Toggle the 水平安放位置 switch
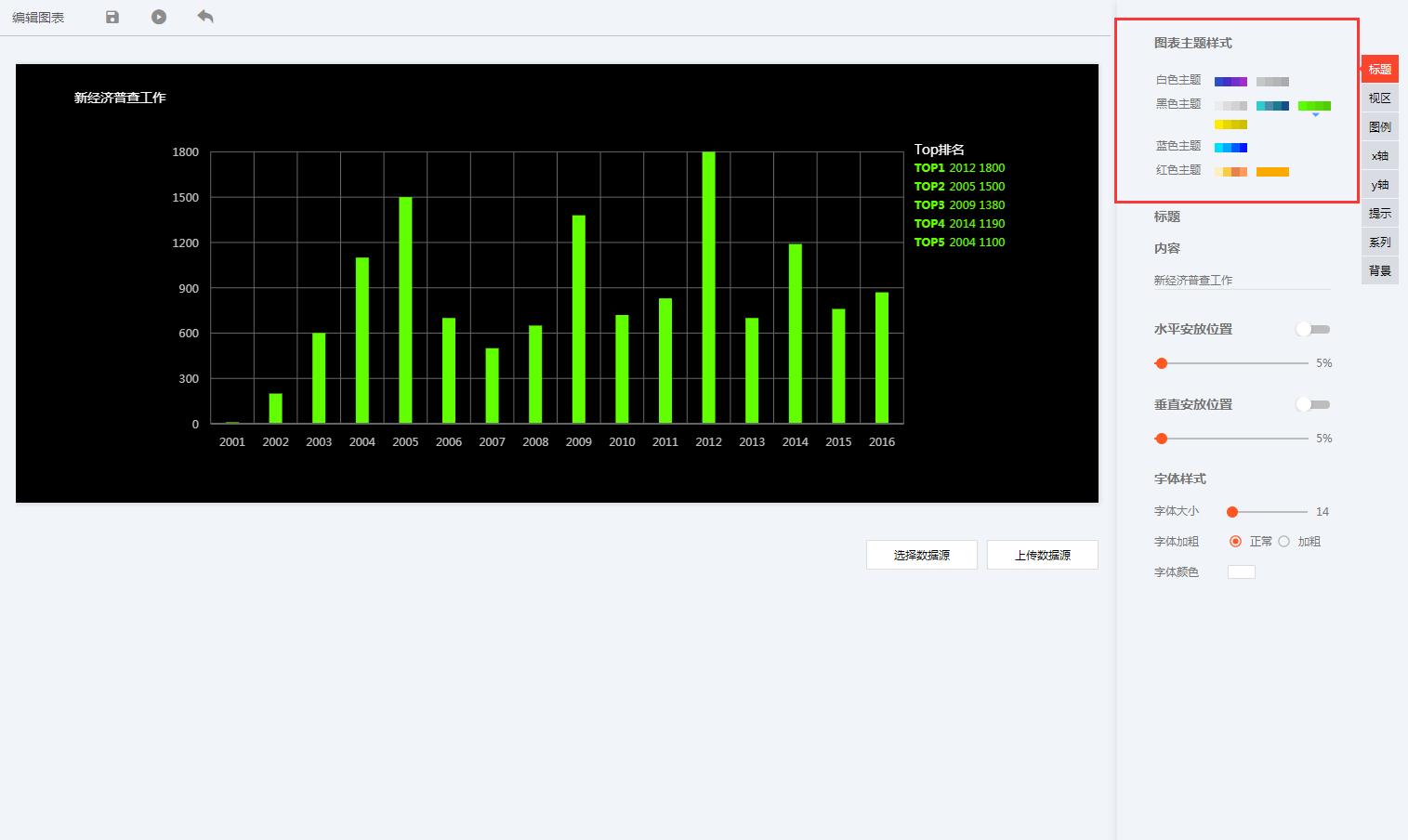The width and height of the screenshot is (1408, 840). pyautogui.click(x=1313, y=329)
